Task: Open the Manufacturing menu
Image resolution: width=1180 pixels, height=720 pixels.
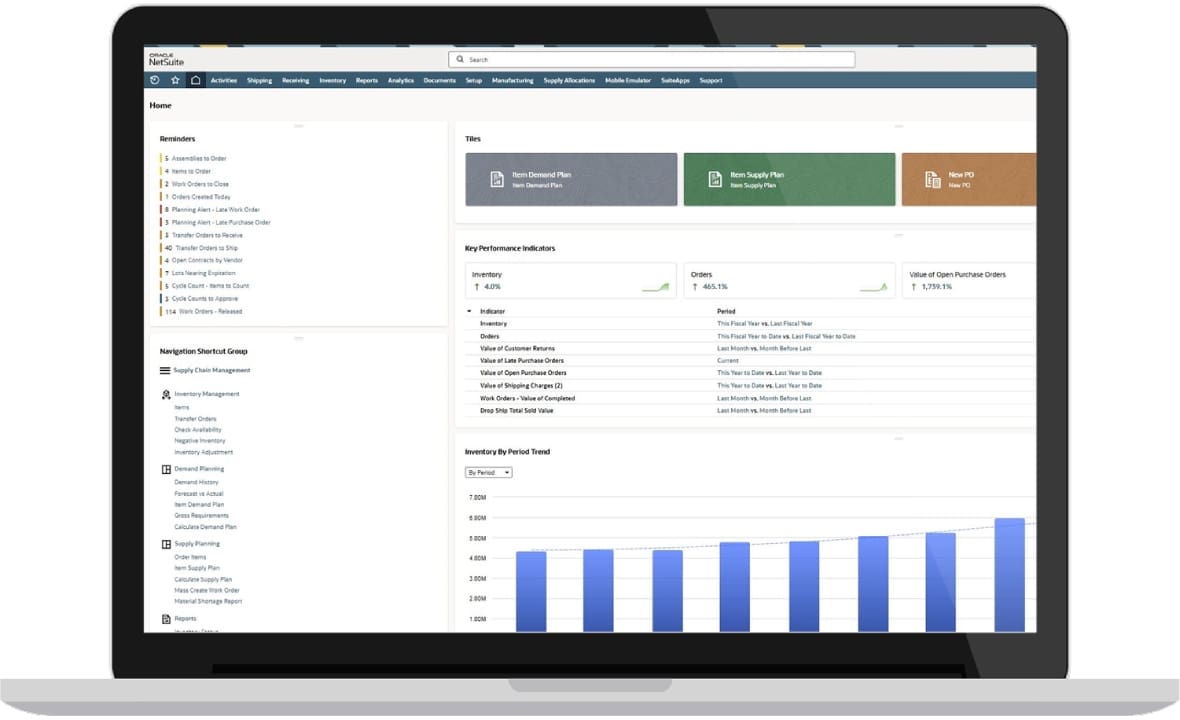Action: [x=512, y=80]
